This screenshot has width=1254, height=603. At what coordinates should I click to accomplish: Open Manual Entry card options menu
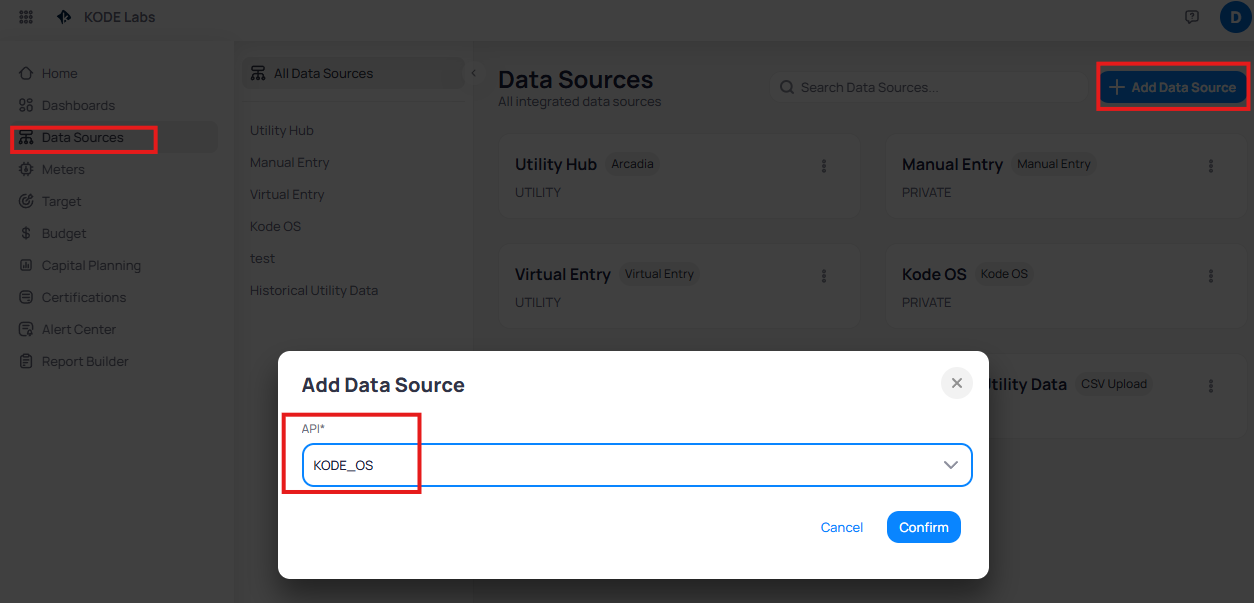click(1211, 166)
